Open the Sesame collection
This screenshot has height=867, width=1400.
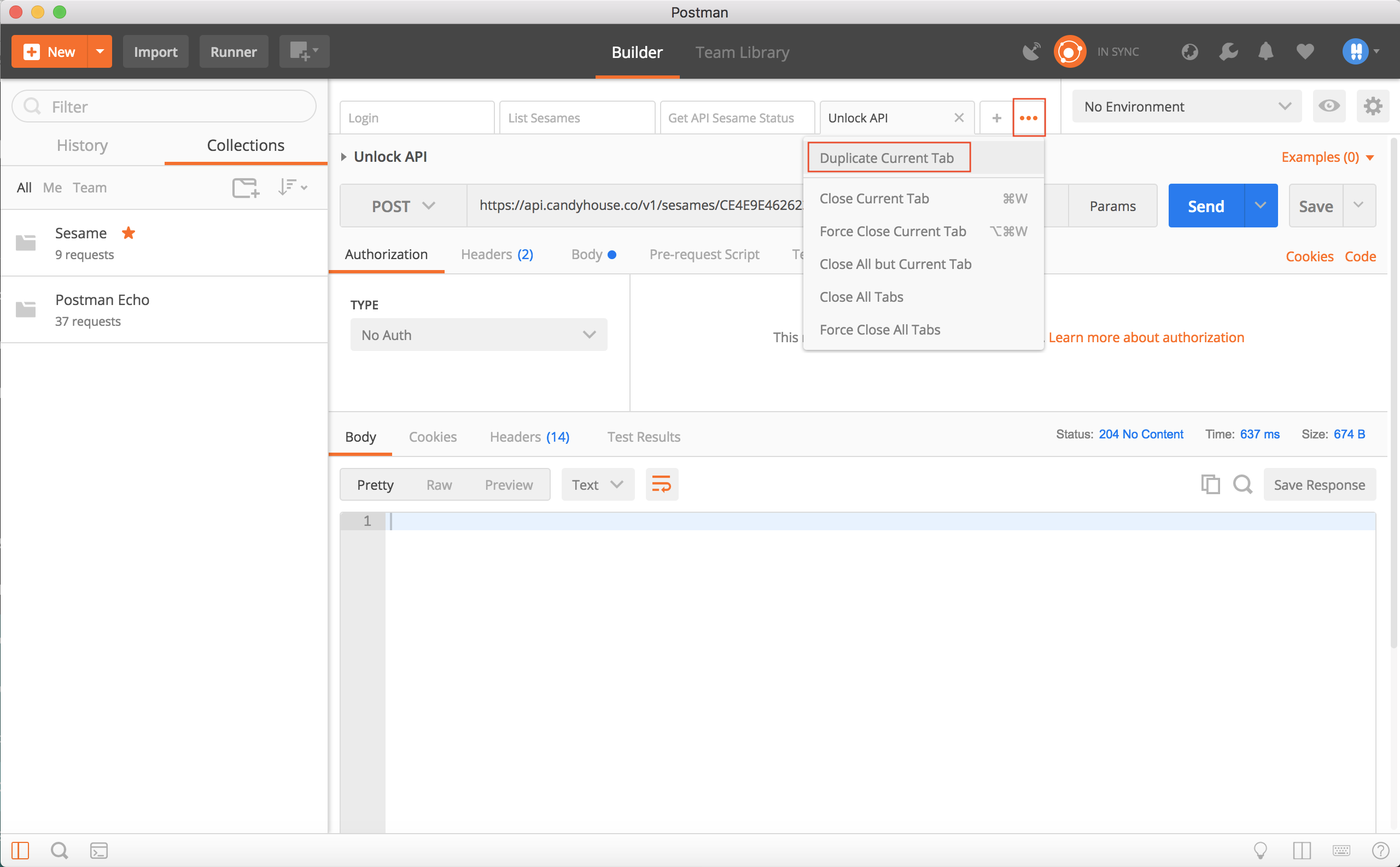pyautogui.click(x=164, y=243)
